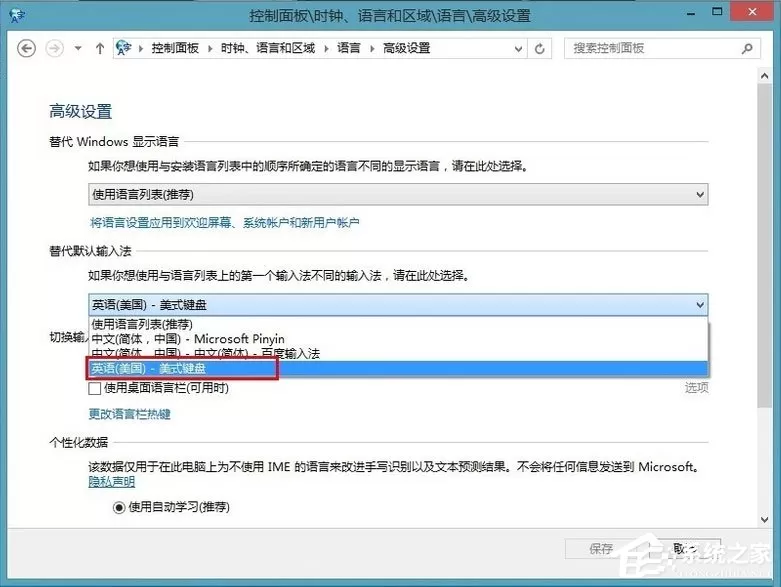
Task: Click the Forward navigation arrow
Action: tap(54, 49)
